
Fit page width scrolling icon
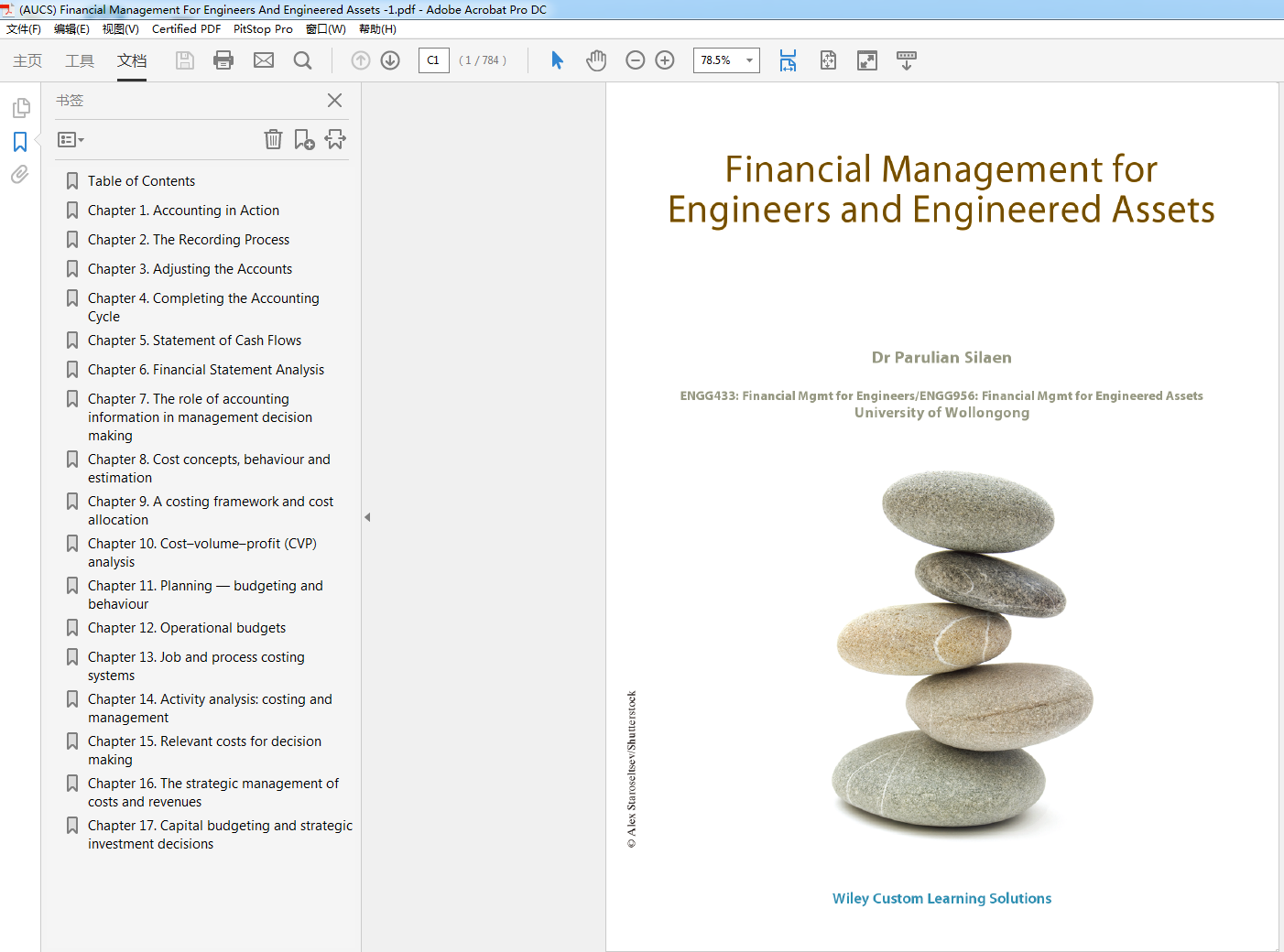(788, 60)
